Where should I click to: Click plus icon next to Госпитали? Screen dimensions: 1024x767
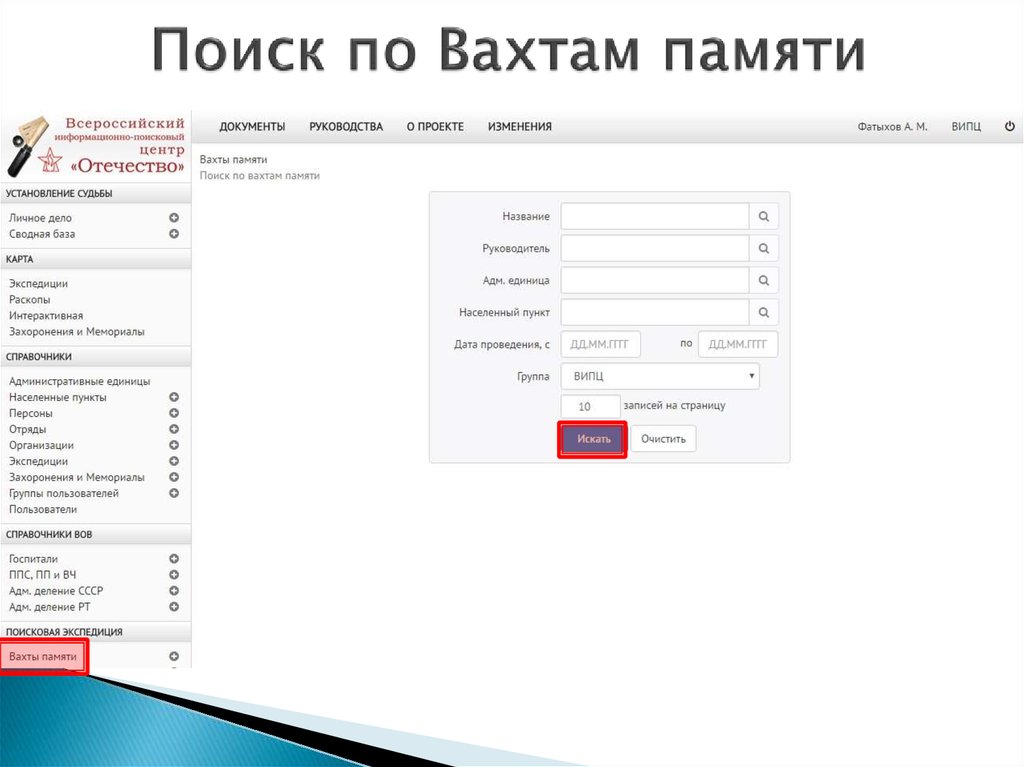pos(175,559)
